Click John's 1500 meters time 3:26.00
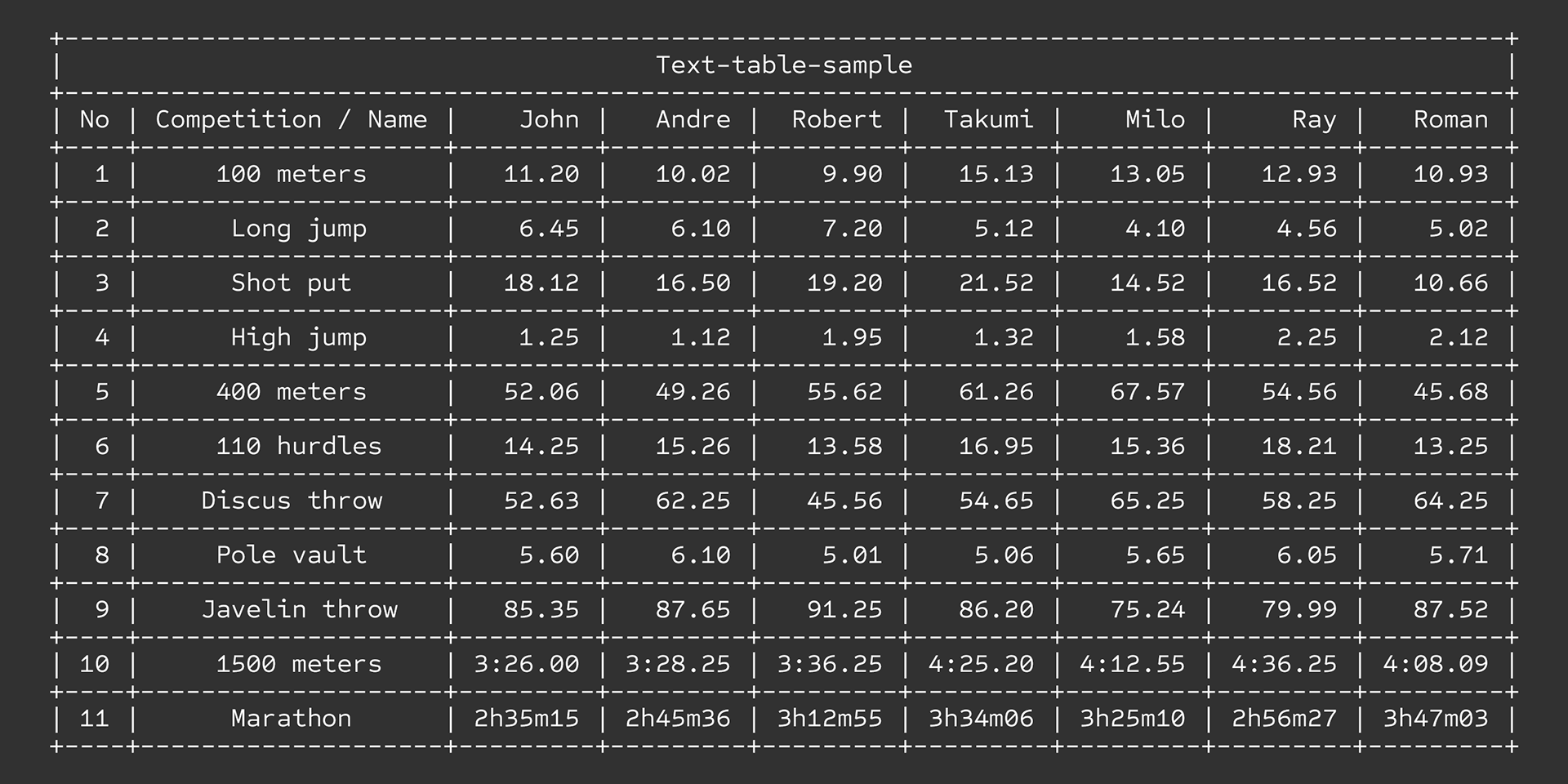 [x=527, y=664]
